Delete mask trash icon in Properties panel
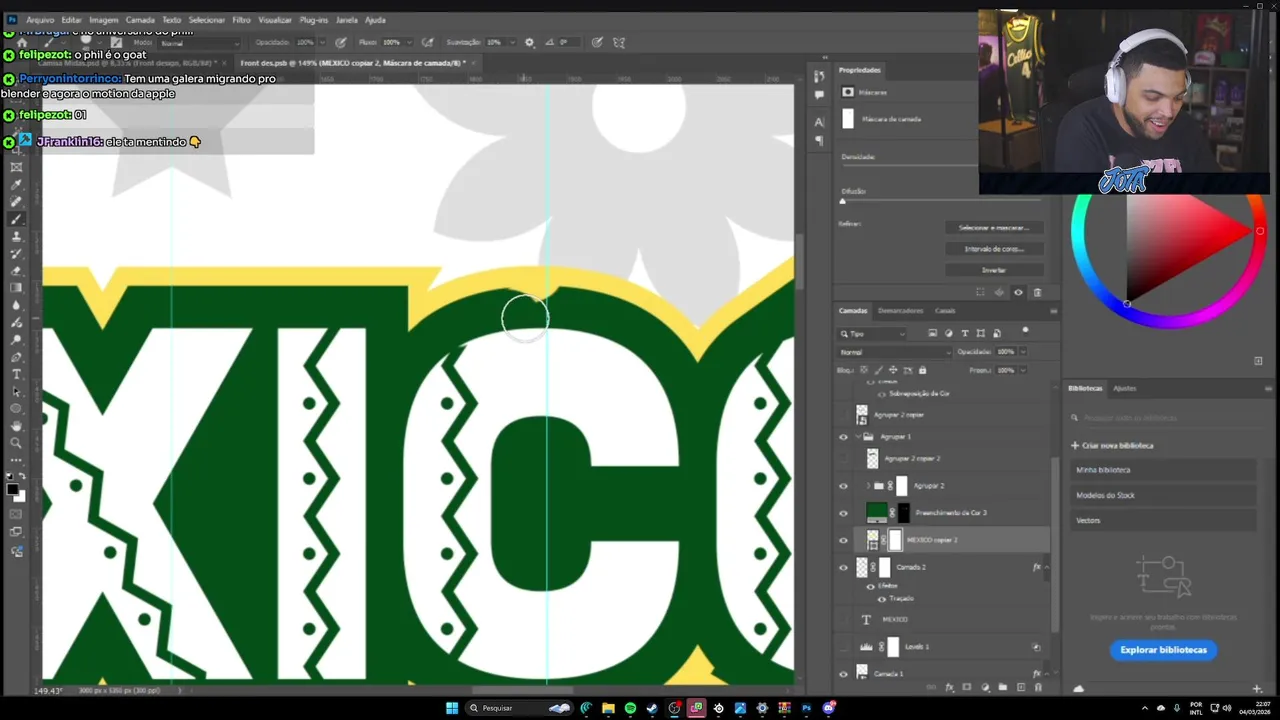Viewport: 1280px width, 720px height. [x=1037, y=292]
